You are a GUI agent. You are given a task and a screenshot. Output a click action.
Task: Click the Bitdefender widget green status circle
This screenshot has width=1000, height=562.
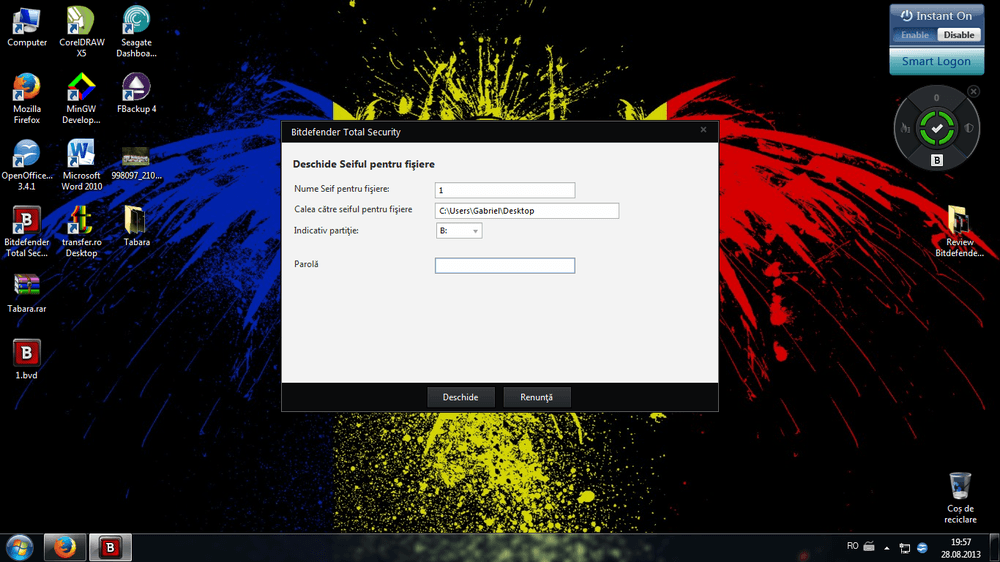click(x=936, y=128)
